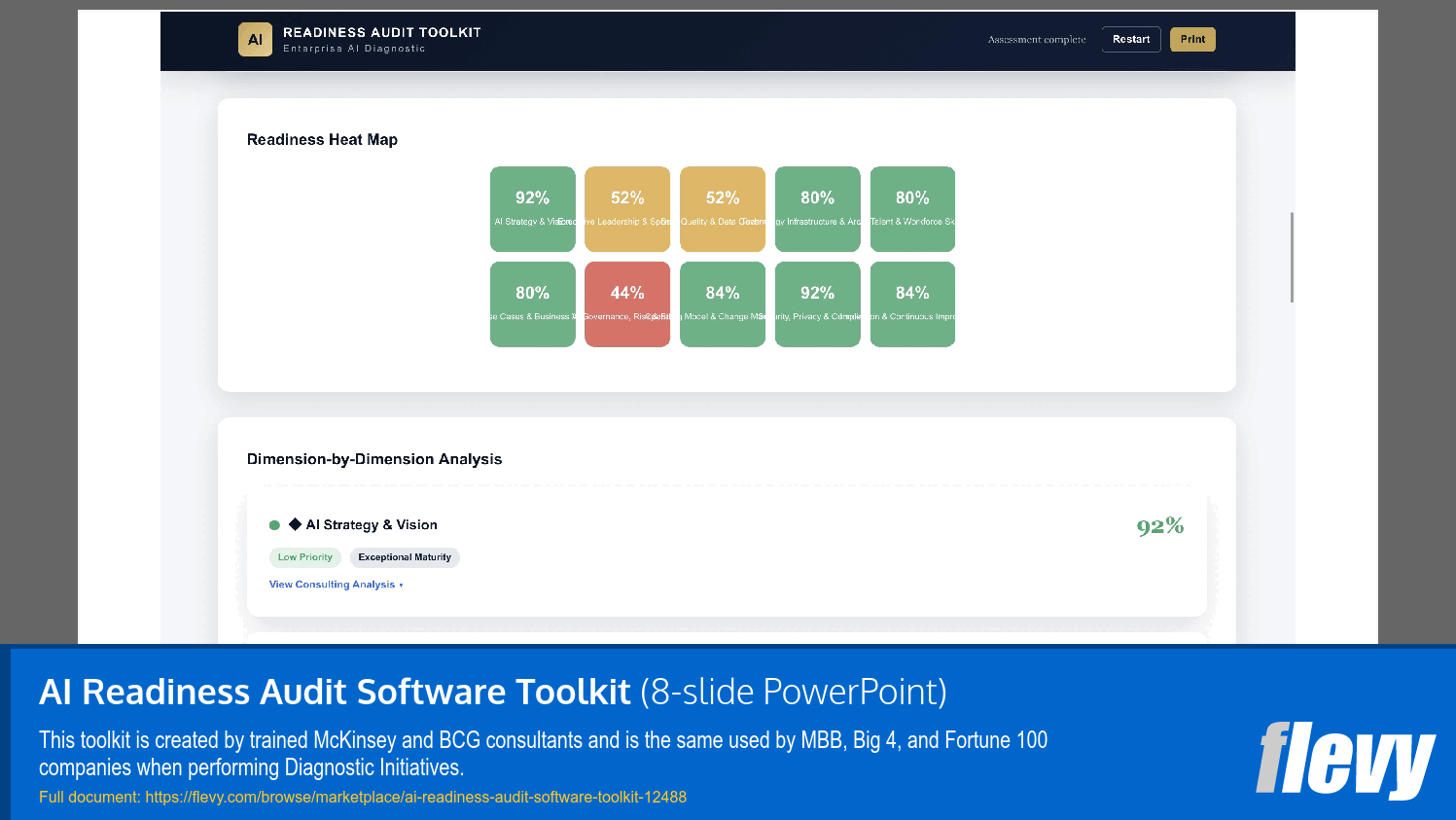Click the Dimension-by-Dimension Analysis heading
The image size is (1456, 820).
point(374,459)
